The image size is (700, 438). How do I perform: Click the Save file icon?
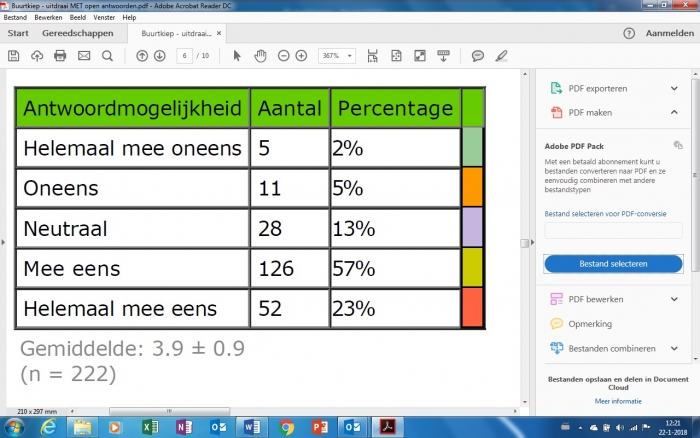pos(13,55)
